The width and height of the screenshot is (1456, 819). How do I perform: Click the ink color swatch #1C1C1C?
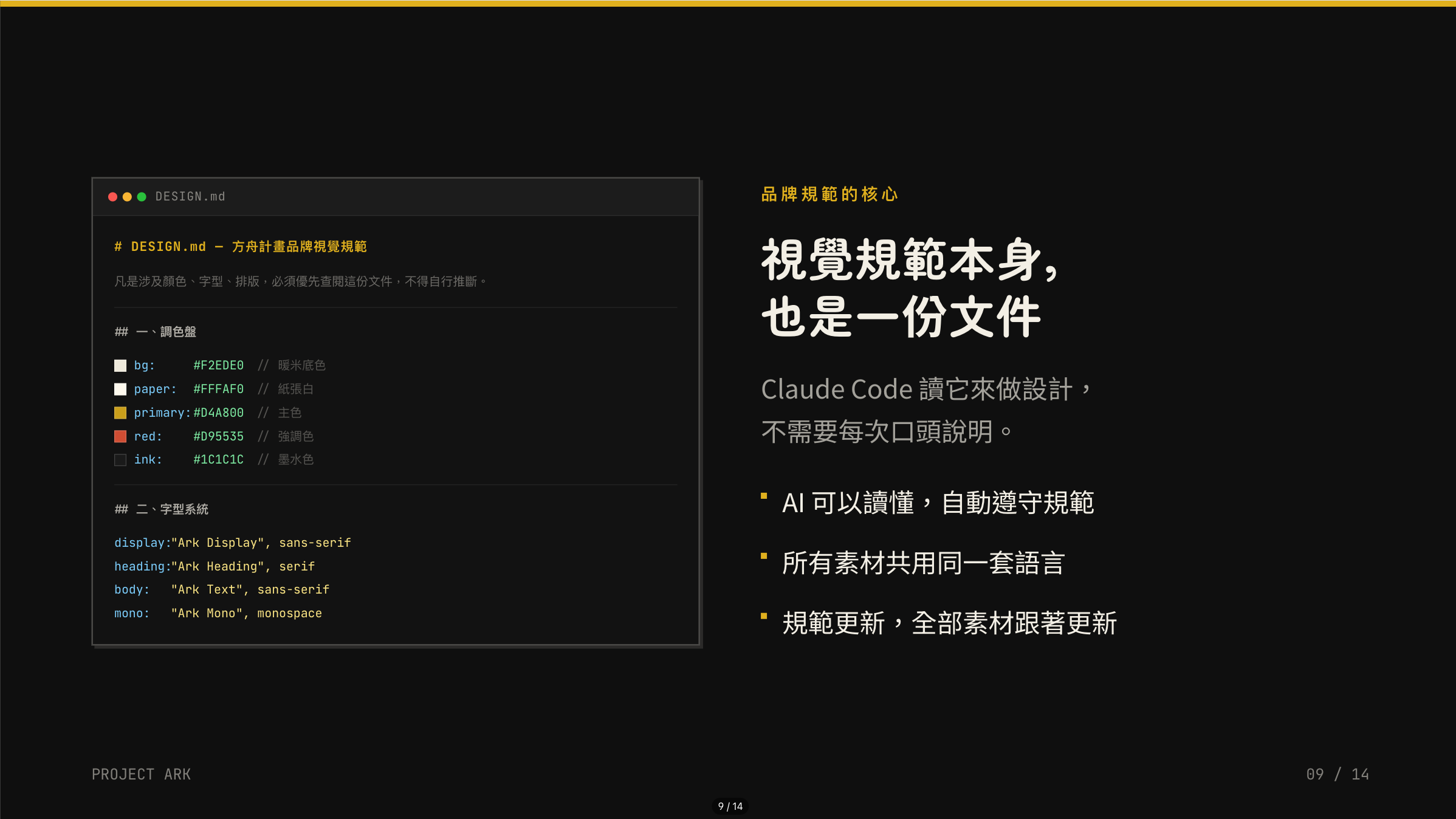coord(120,459)
